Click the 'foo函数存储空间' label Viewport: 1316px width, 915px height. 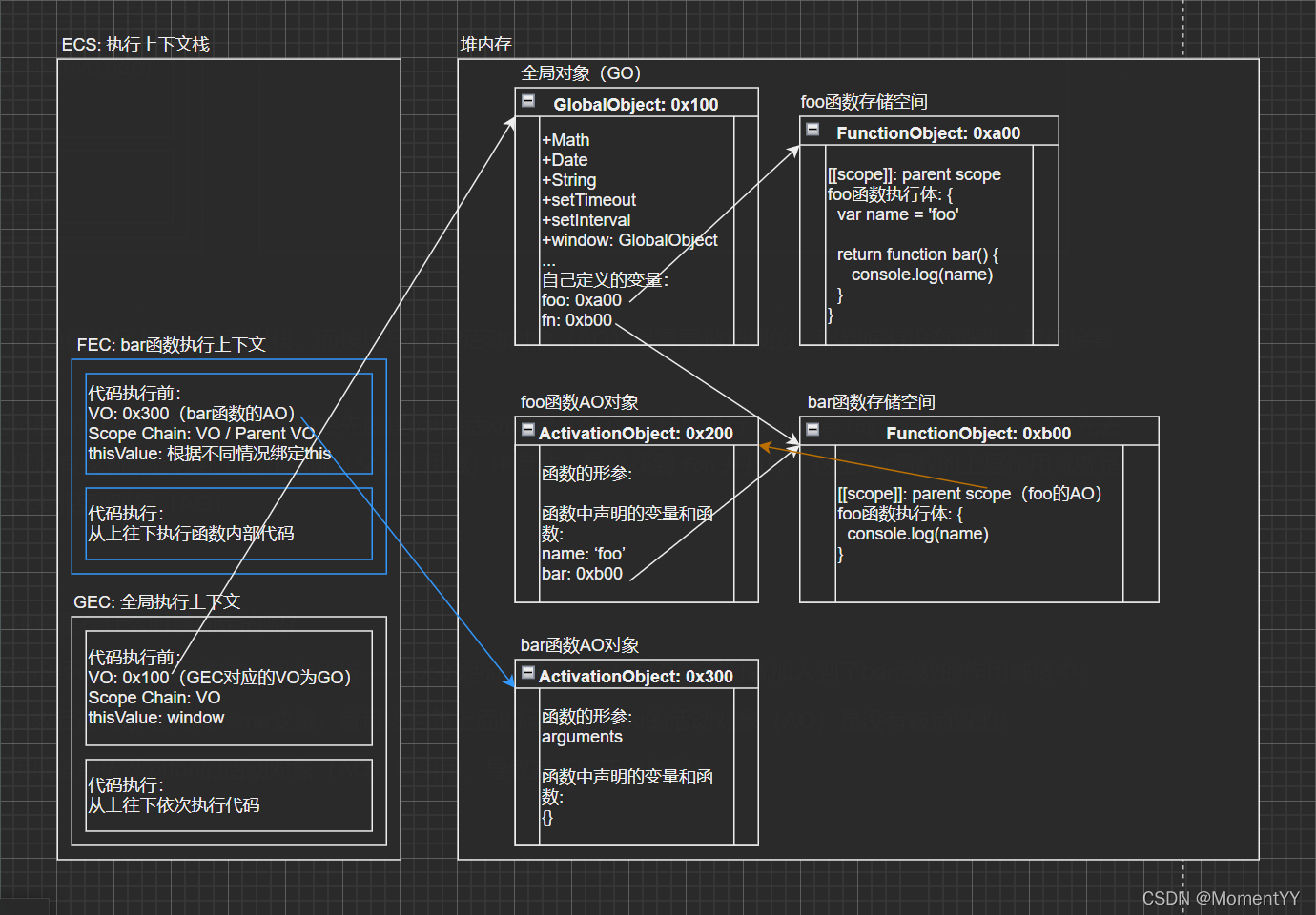point(864,102)
